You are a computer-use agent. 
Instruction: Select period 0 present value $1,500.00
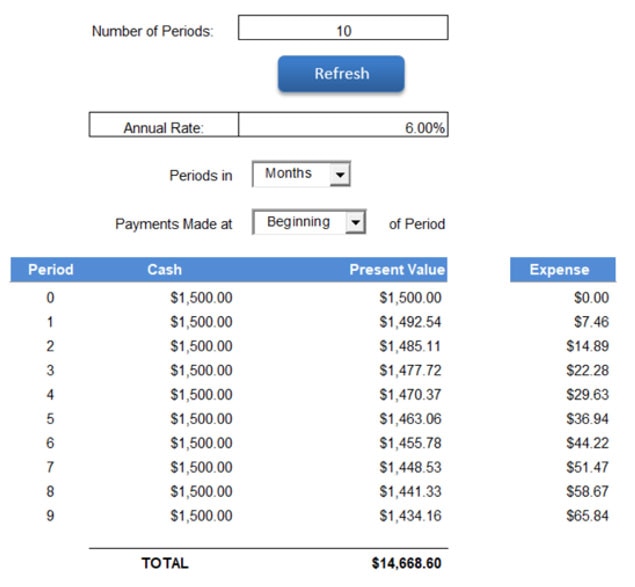pos(410,298)
